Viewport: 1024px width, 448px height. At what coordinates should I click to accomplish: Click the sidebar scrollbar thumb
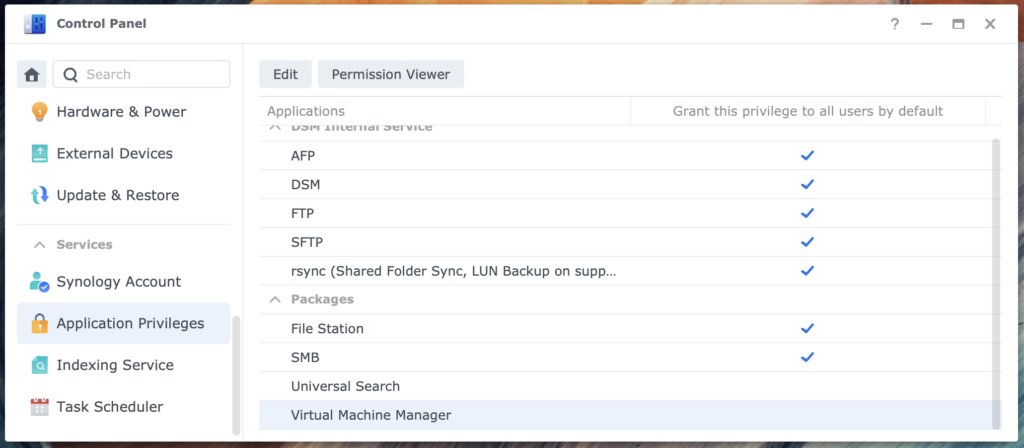click(236, 375)
